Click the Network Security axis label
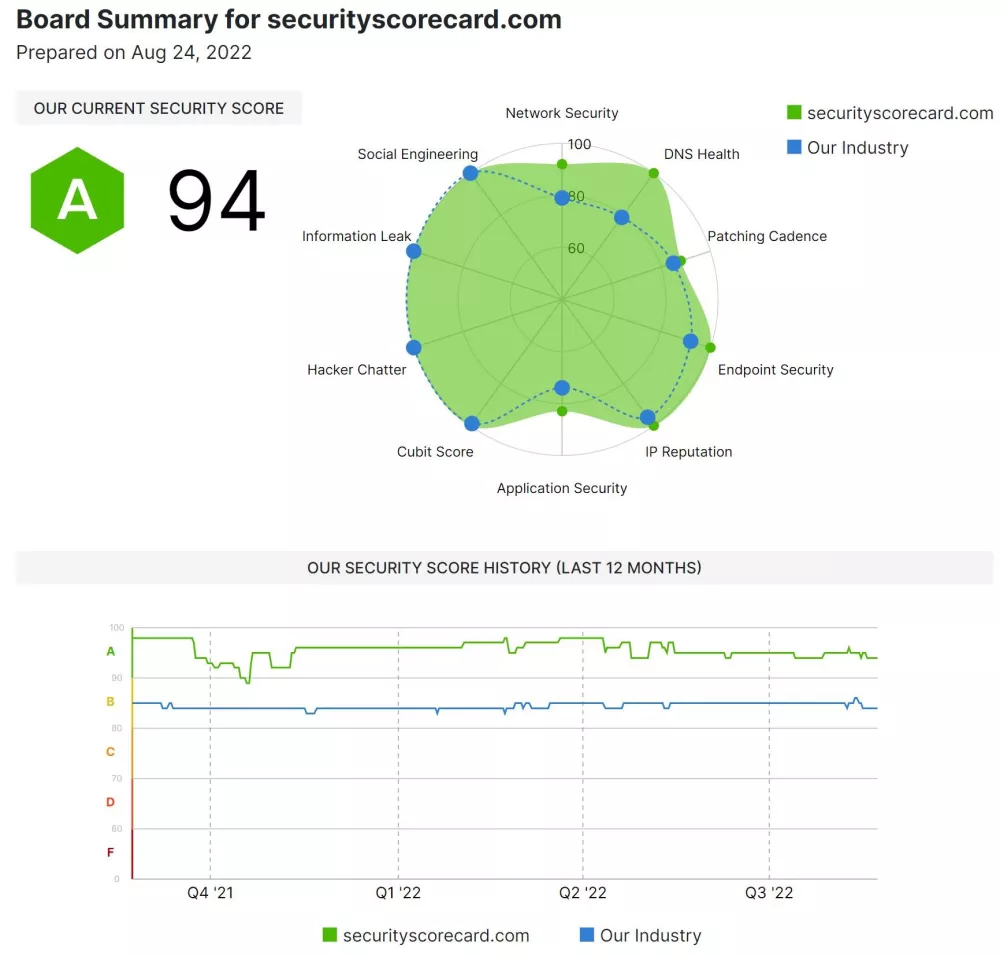1000x956 pixels. [562, 113]
